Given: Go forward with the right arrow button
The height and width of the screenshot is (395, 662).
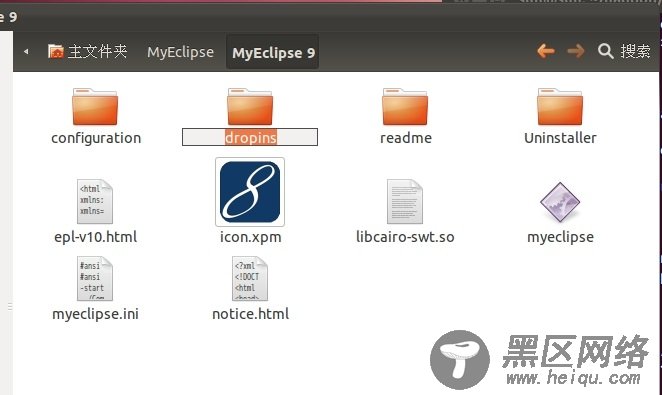Looking at the screenshot, I should click(x=576, y=51).
